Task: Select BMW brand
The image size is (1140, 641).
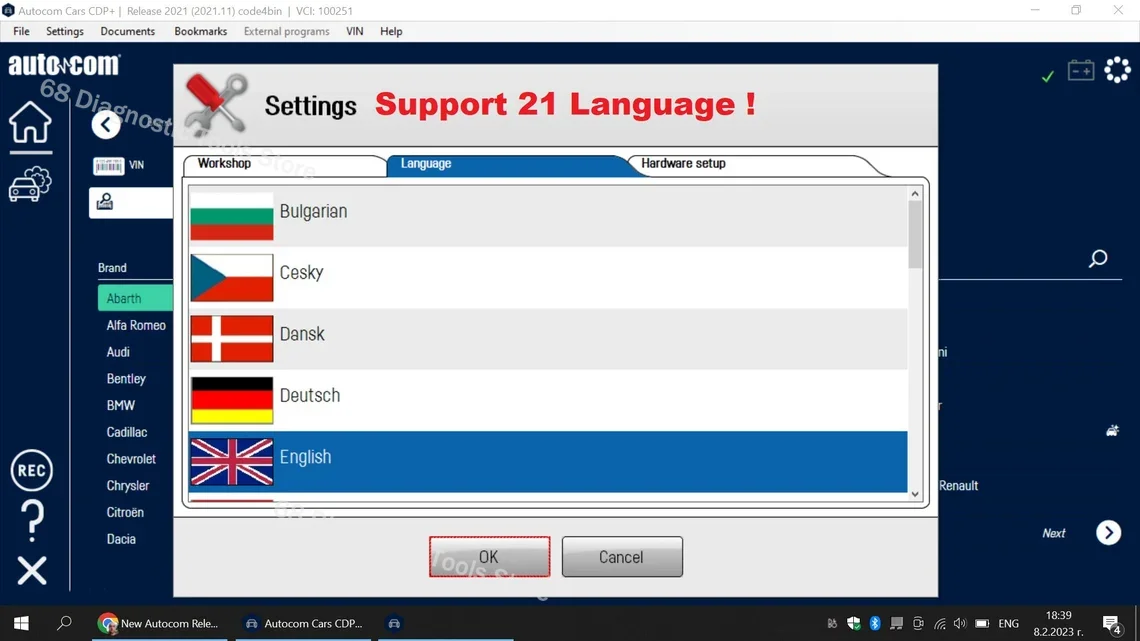Action: coord(121,406)
